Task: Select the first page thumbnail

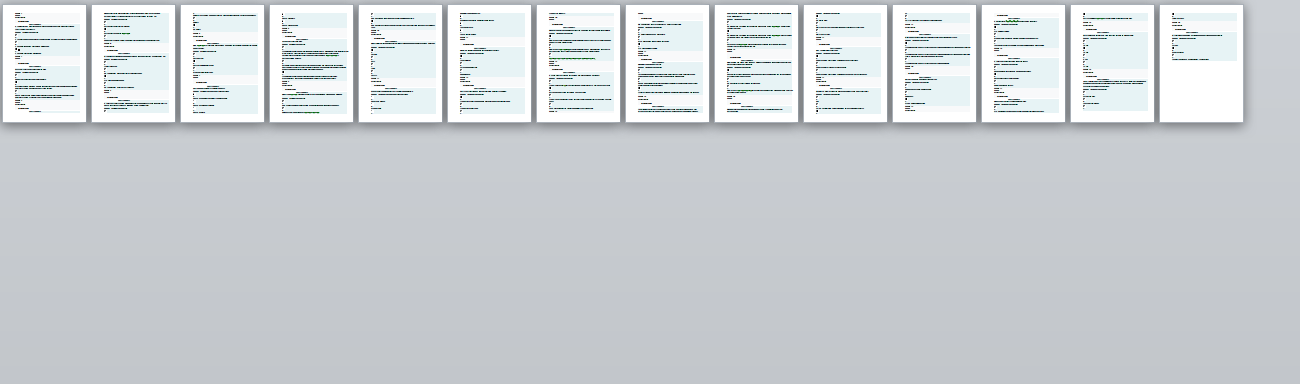Action: pyautogui.click(x=44, y=63)
